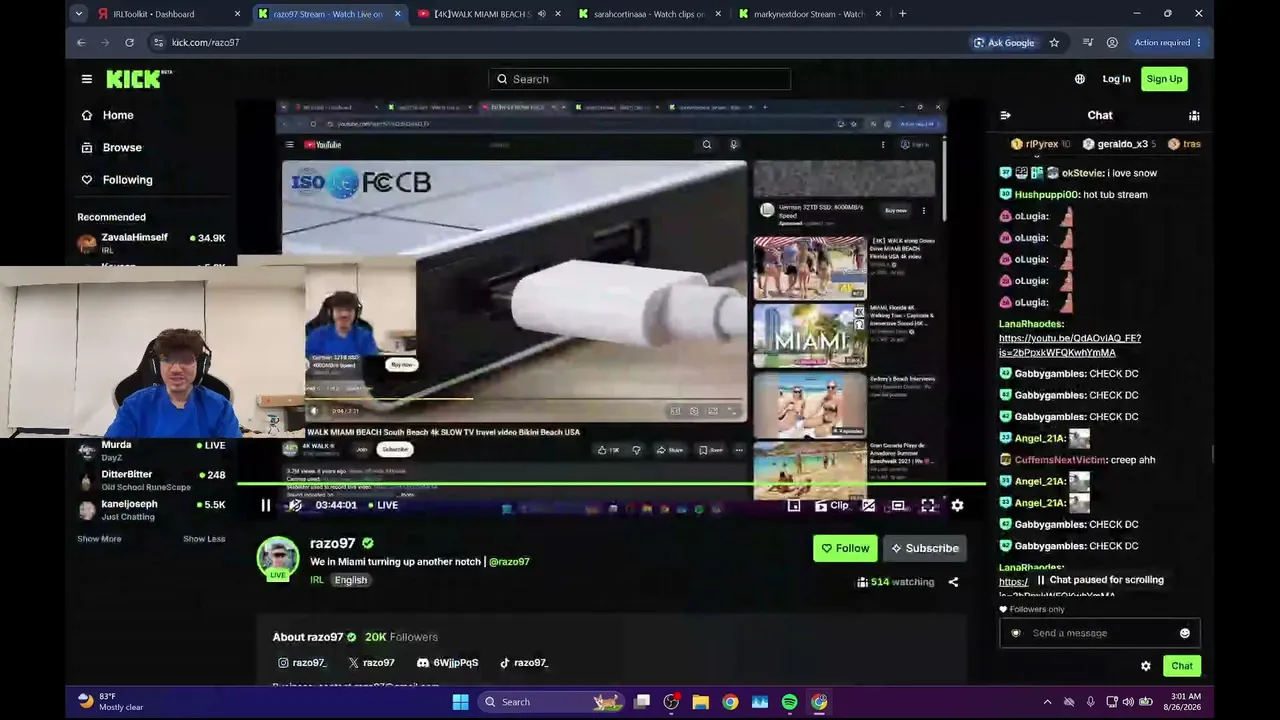Screen dimensions: 1280x720
Task: Click the English language tag
Action: (351, 580)
